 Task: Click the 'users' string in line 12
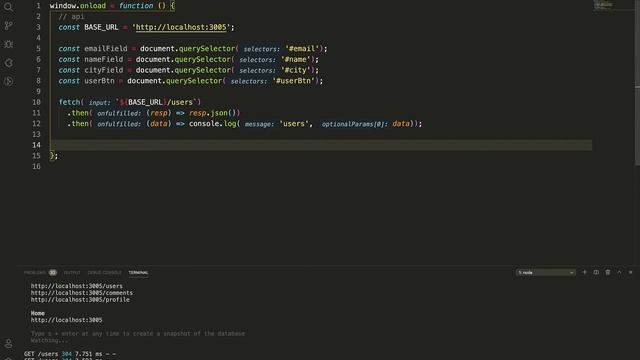294,124
